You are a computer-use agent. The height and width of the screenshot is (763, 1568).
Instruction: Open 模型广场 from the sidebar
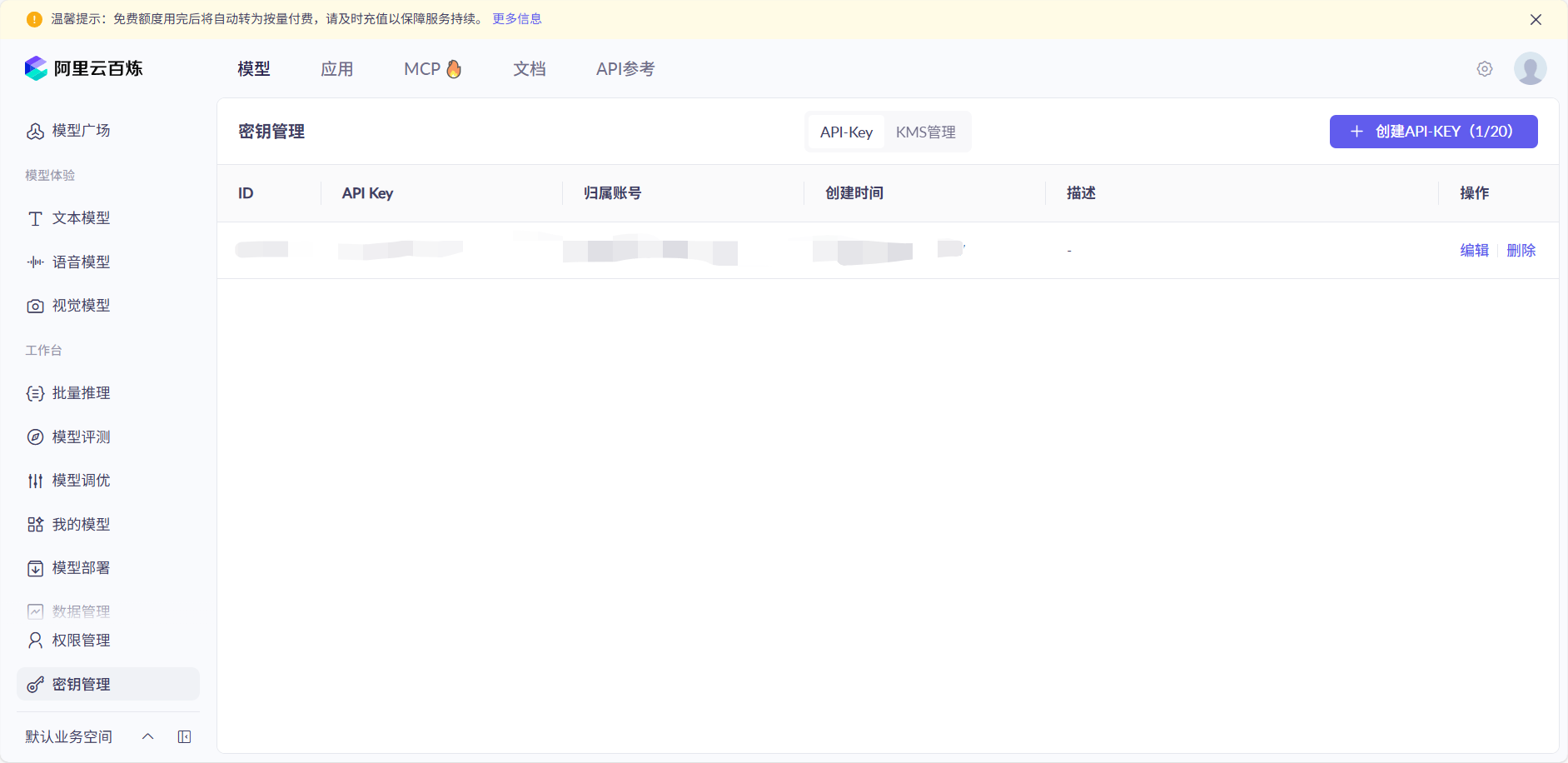tap(80, 131)
